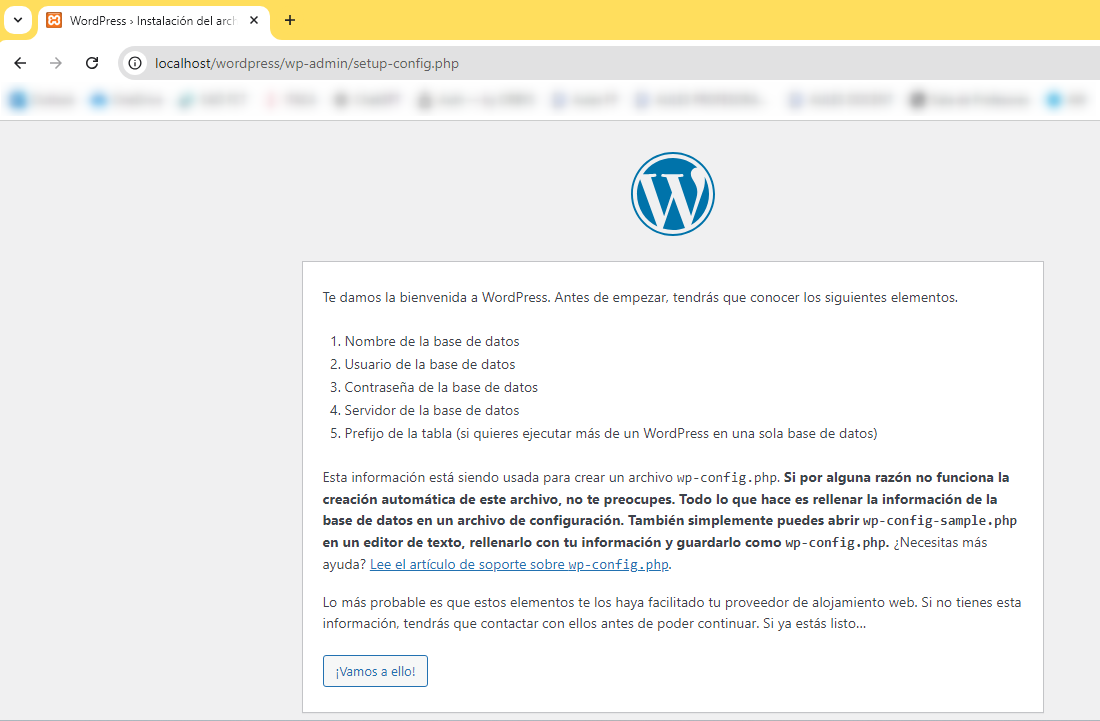The width and height of the screenshot is (1100, 721).
Task: Go back using the back arrow
Action: coord(21,63)
